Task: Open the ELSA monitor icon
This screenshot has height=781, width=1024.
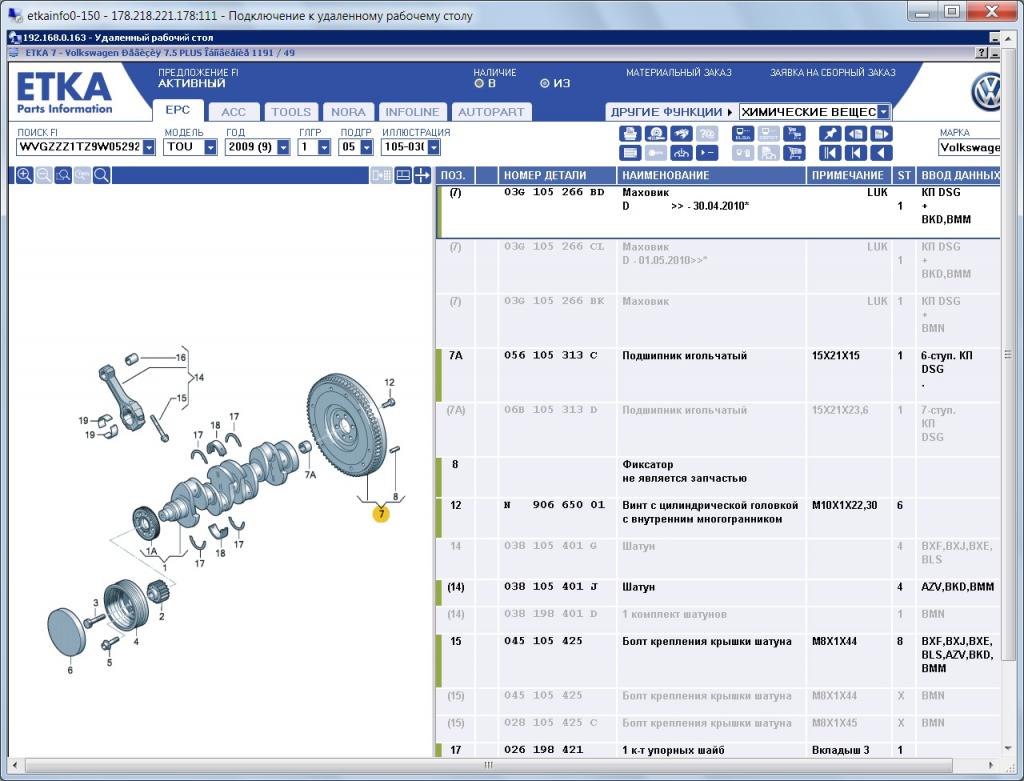Action: [x=743, y=134]
